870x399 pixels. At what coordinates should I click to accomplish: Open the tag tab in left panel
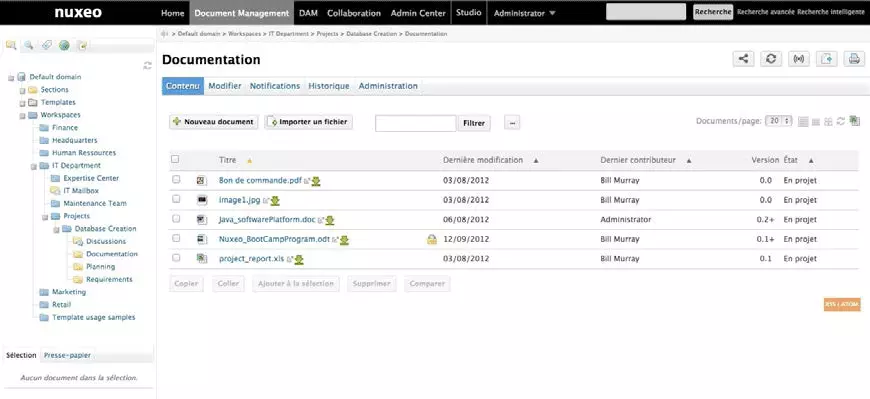[x=47, y=46]
